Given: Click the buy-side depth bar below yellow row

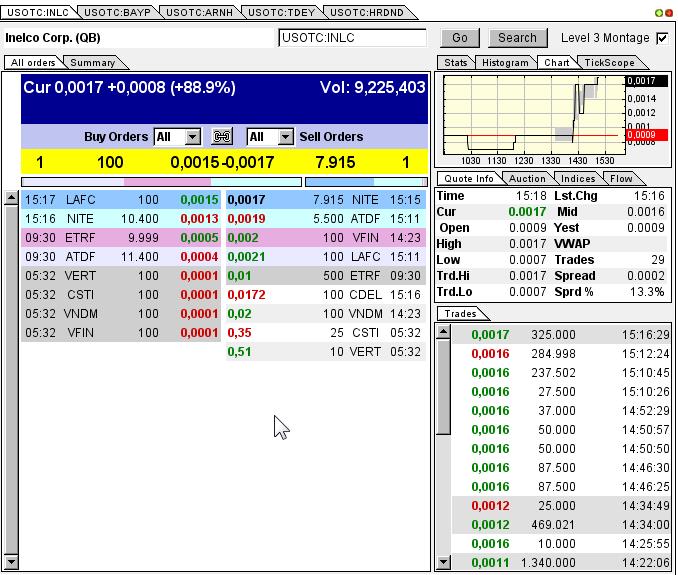Looking at the screenshot, I should click(161, 182).
